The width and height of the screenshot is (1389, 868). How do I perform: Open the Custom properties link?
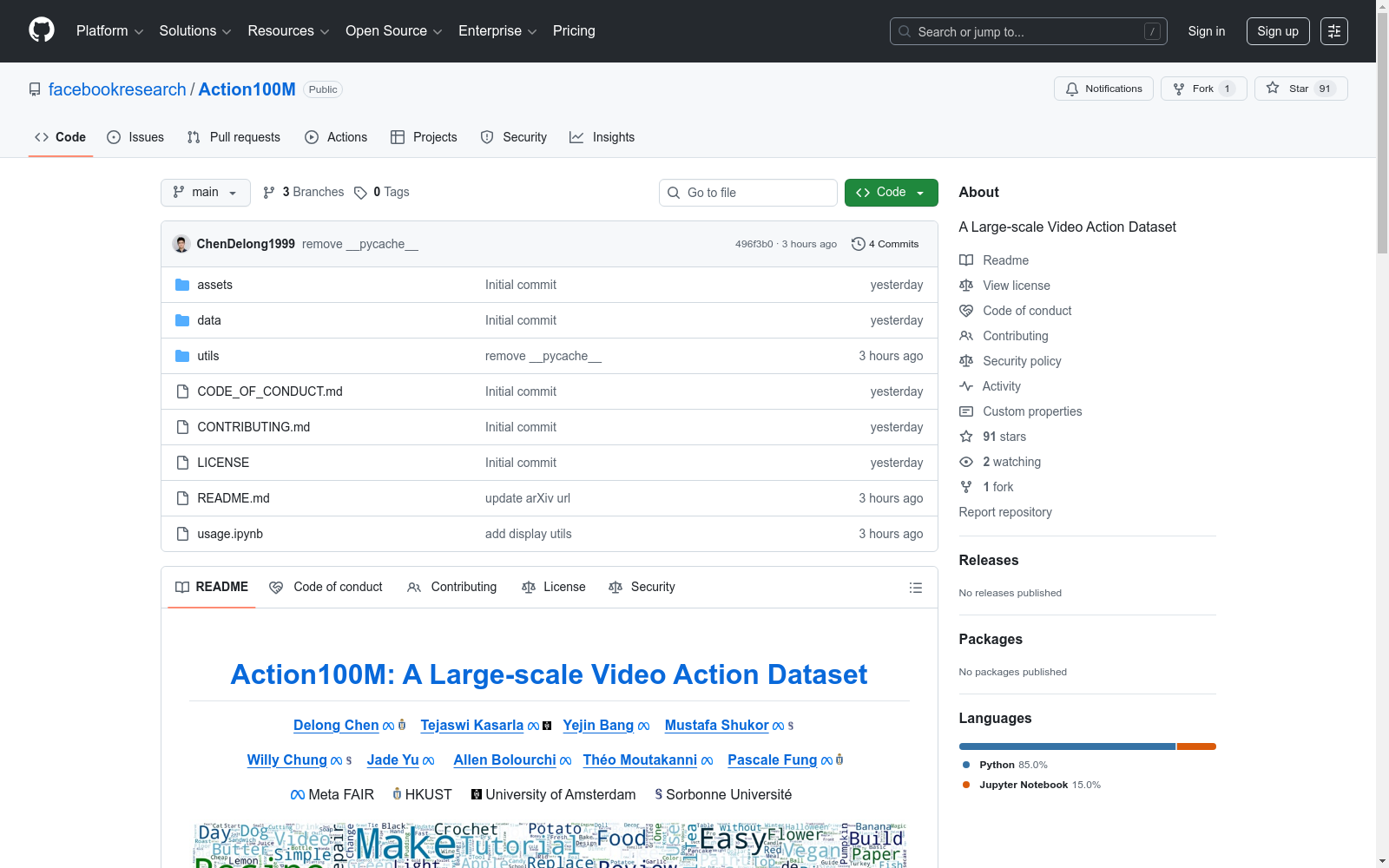tap(1032, 411)
